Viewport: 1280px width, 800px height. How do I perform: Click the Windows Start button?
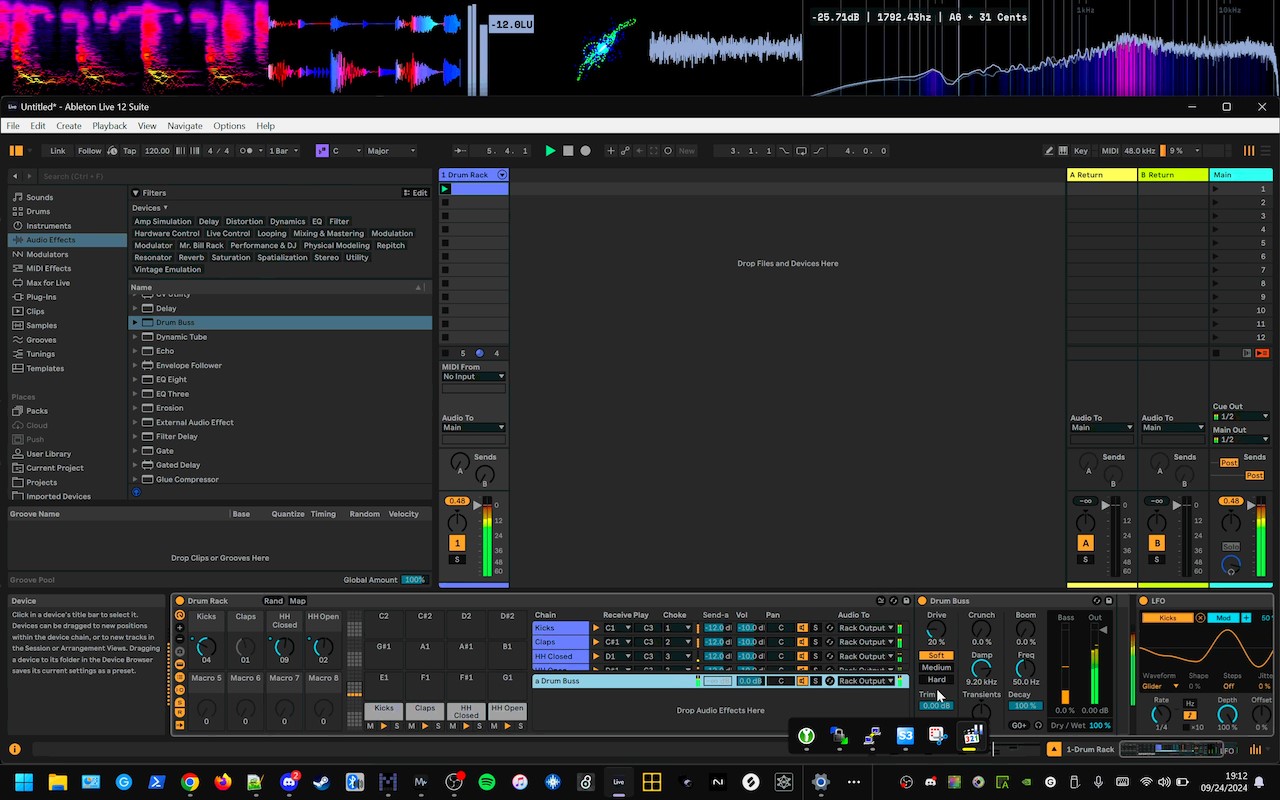pos(24,782)
